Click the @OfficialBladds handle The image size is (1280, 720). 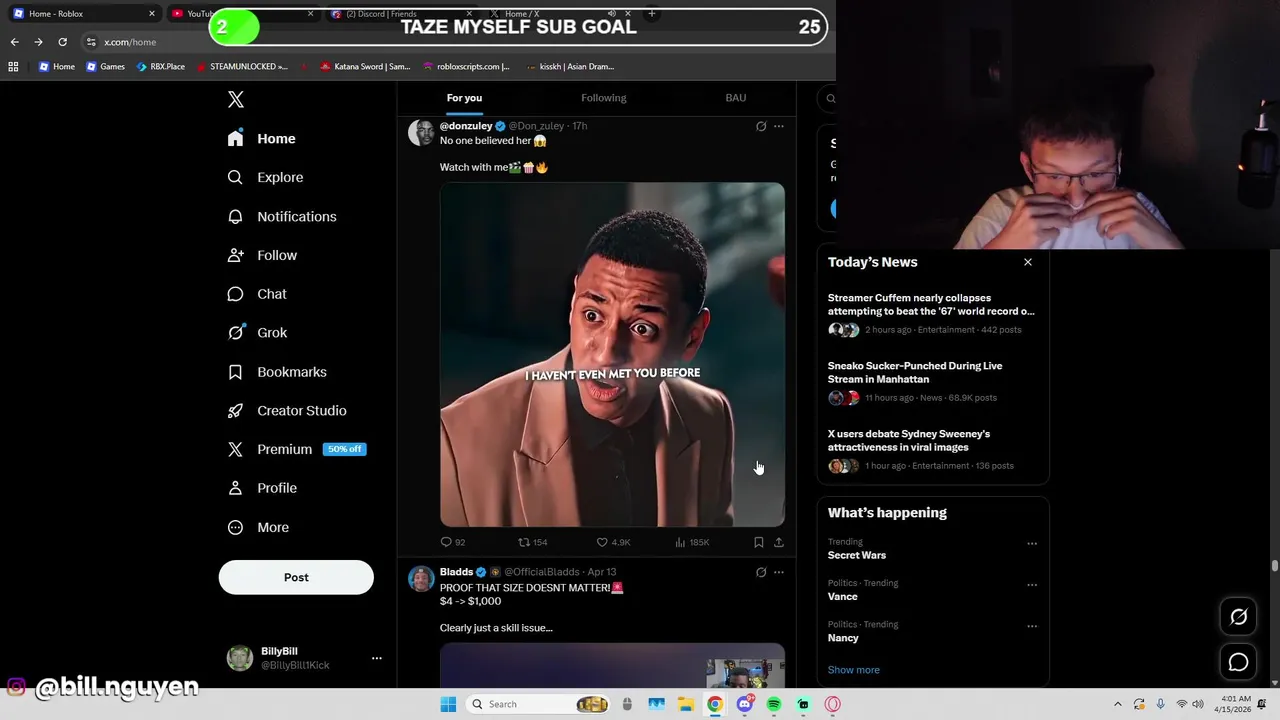pyautogui.click(x=541, y=572)
